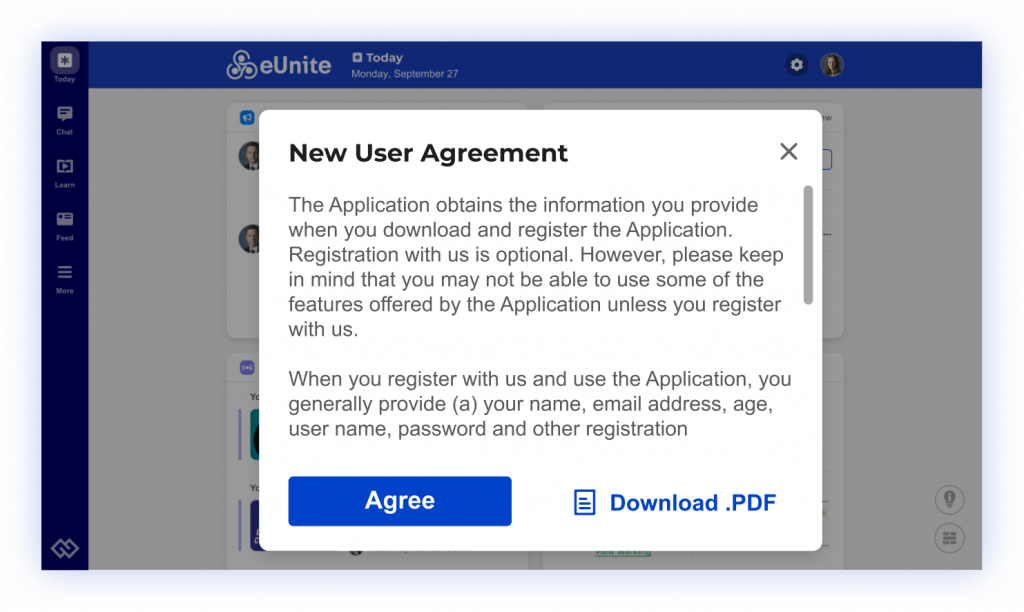
Task: Click the first announcement author avatar
Action: coord(249,156)
